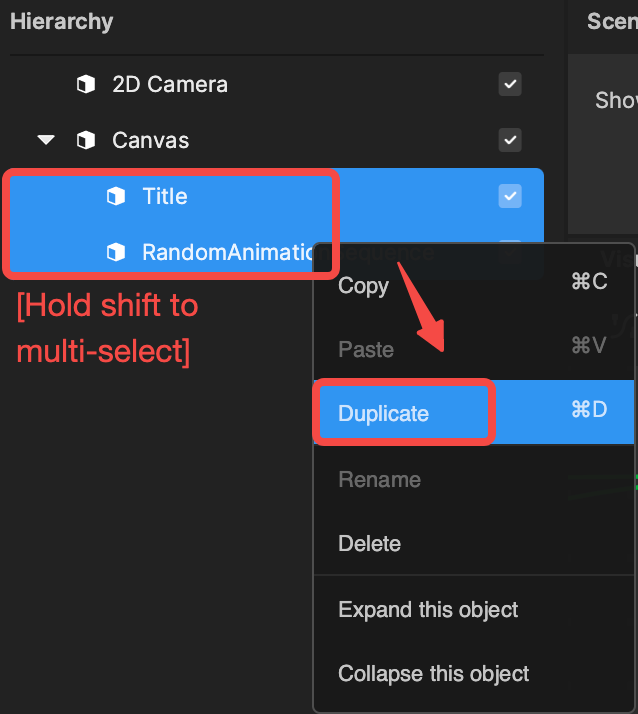Click the RandomAnimation node cube icon
The width and height of the screenshot is (638, 714).
116,252
